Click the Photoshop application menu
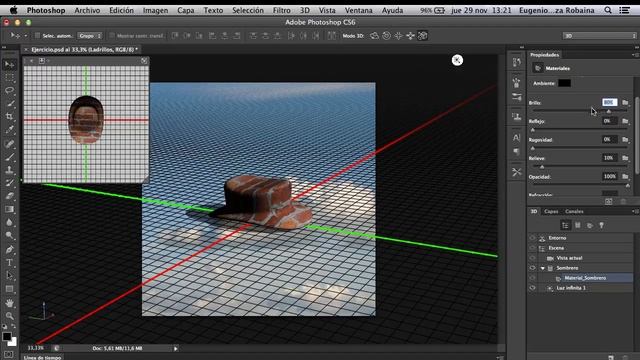Screen dimensions: 640x360 pos(46,10)
